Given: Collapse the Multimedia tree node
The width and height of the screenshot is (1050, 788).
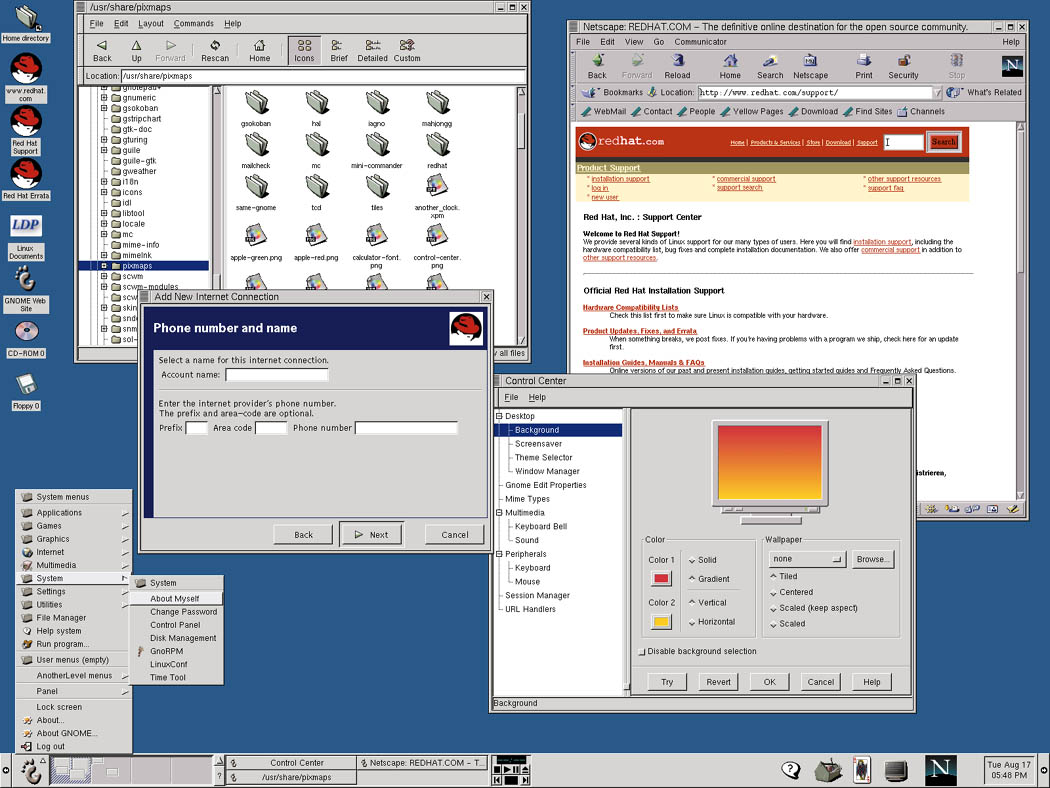Looking at the screenshot, I should pos(499,512).
